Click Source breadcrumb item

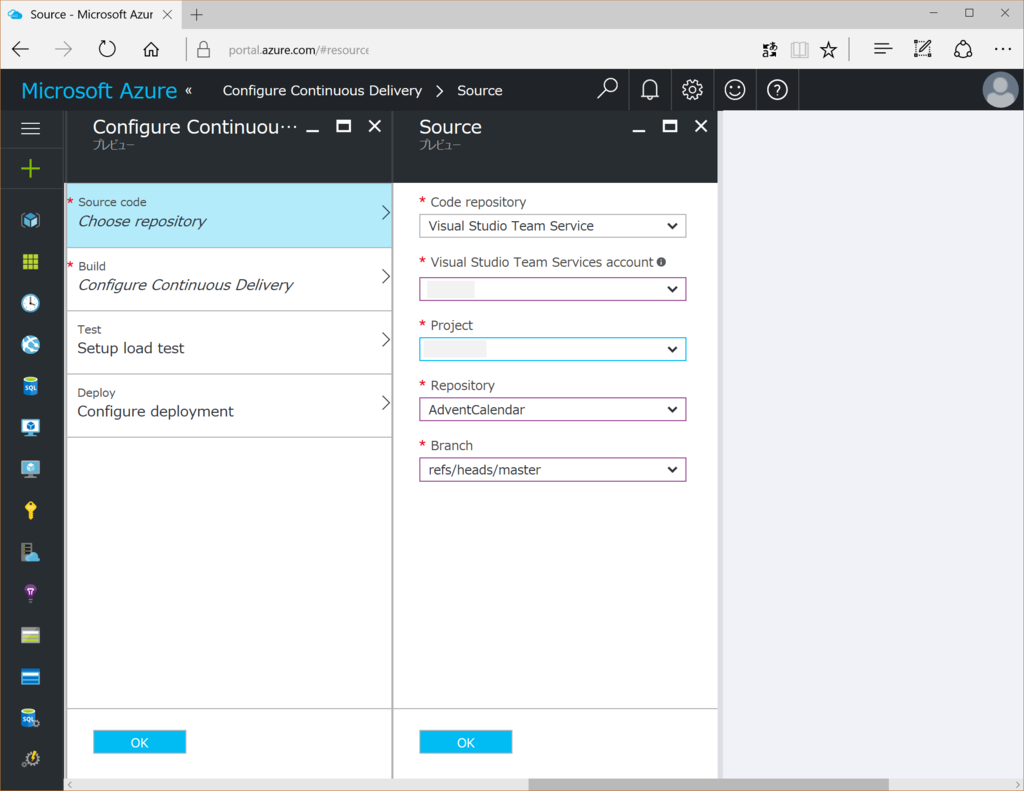(x=479, y=91)
